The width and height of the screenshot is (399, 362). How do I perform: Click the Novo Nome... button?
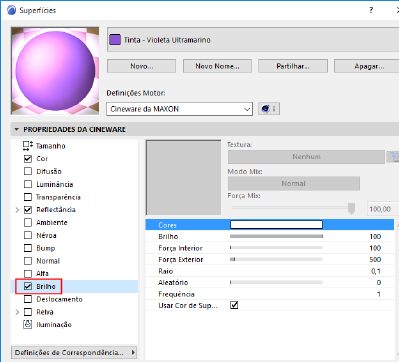tap(217, 66)
